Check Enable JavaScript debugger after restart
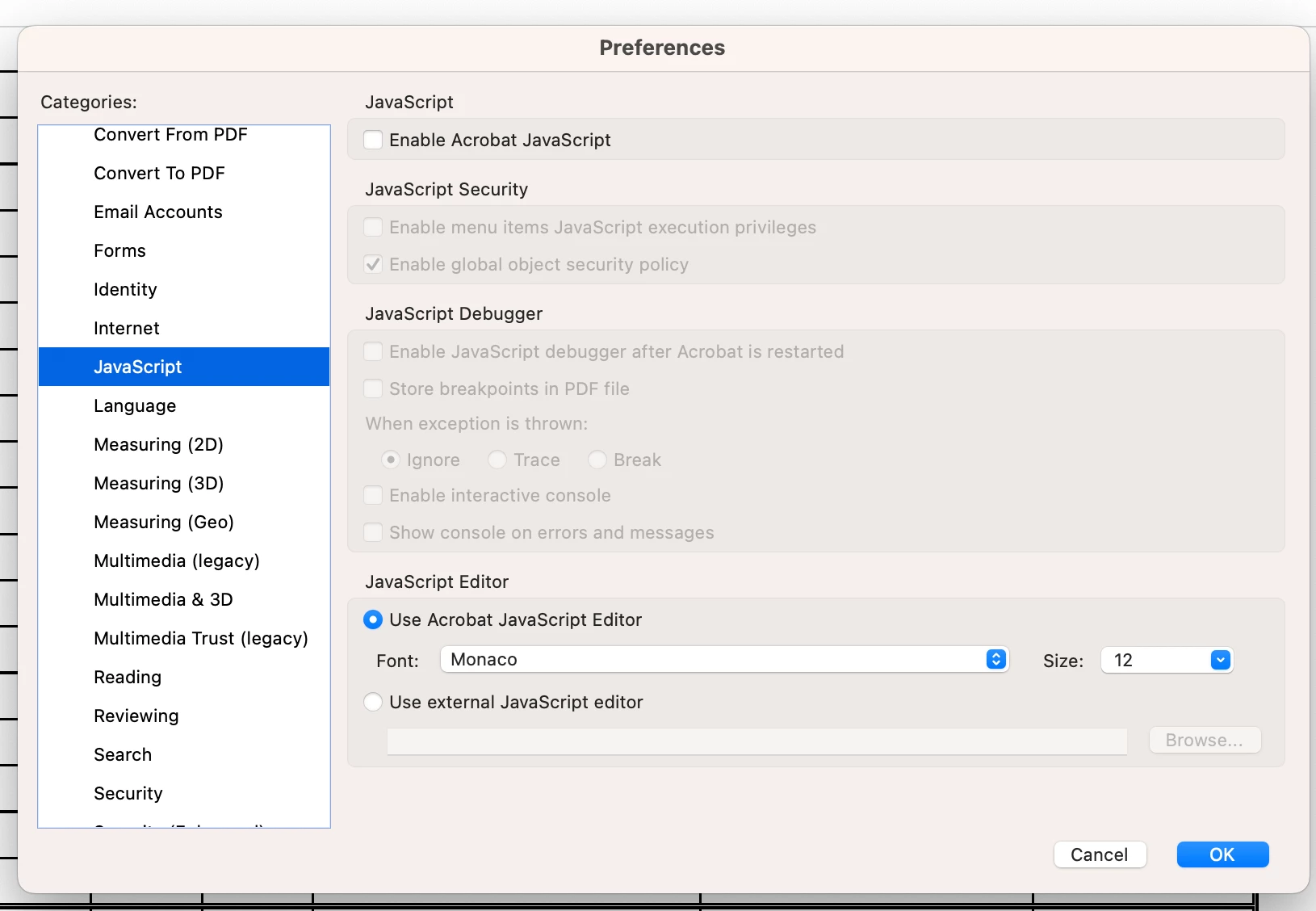 pyautogui.click(x=373, y=351)
